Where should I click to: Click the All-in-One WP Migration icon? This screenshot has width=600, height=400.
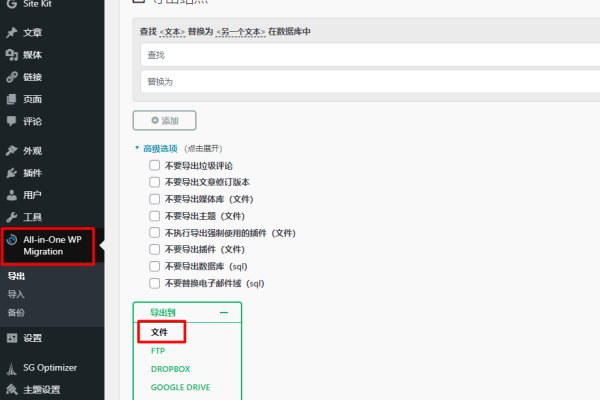(12, 240)
